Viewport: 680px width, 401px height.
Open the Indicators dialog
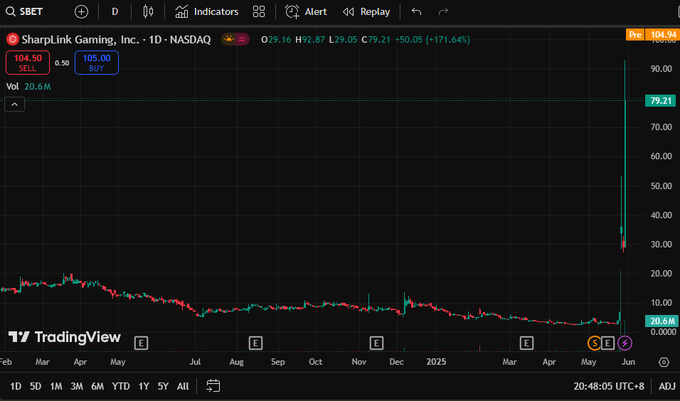pos(206,12)
